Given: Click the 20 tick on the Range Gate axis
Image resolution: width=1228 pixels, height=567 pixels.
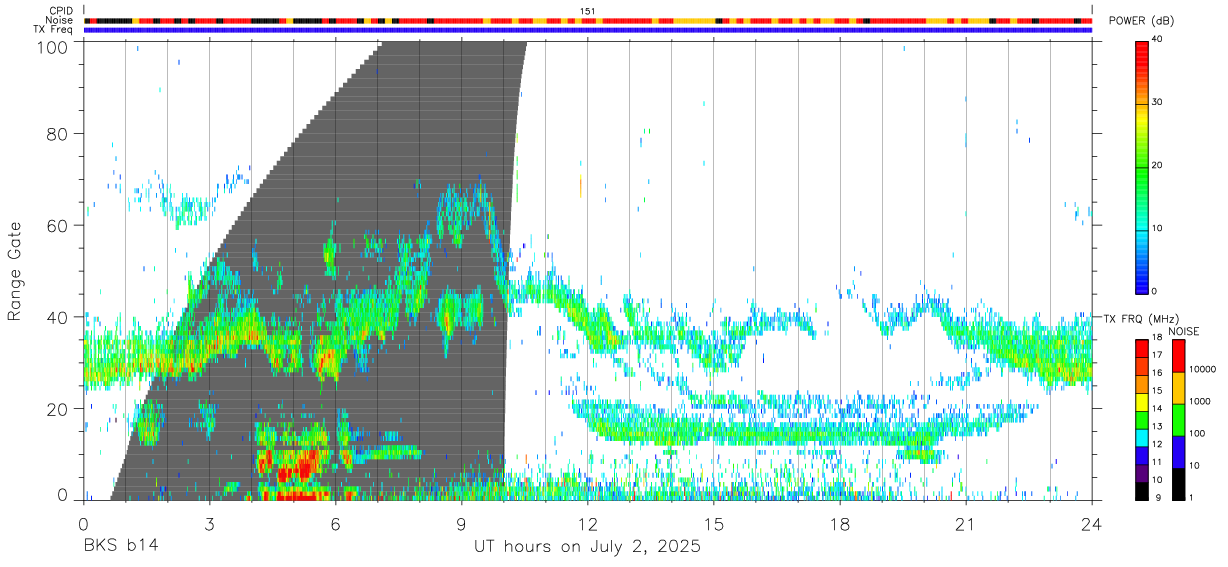Looking at the screenshot, I should click(x=57, y=409).
